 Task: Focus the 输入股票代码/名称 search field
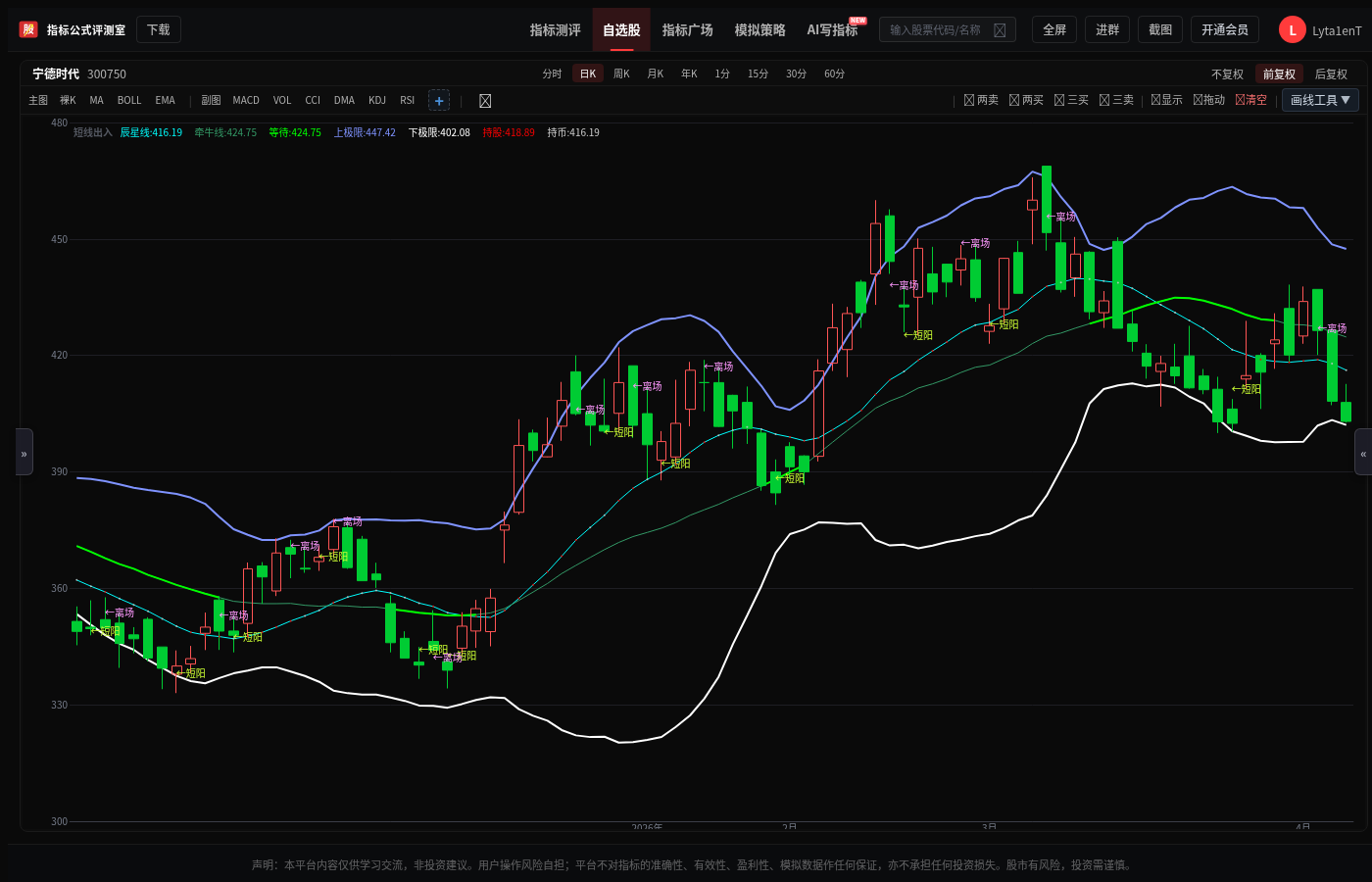[x=948, y=30]
